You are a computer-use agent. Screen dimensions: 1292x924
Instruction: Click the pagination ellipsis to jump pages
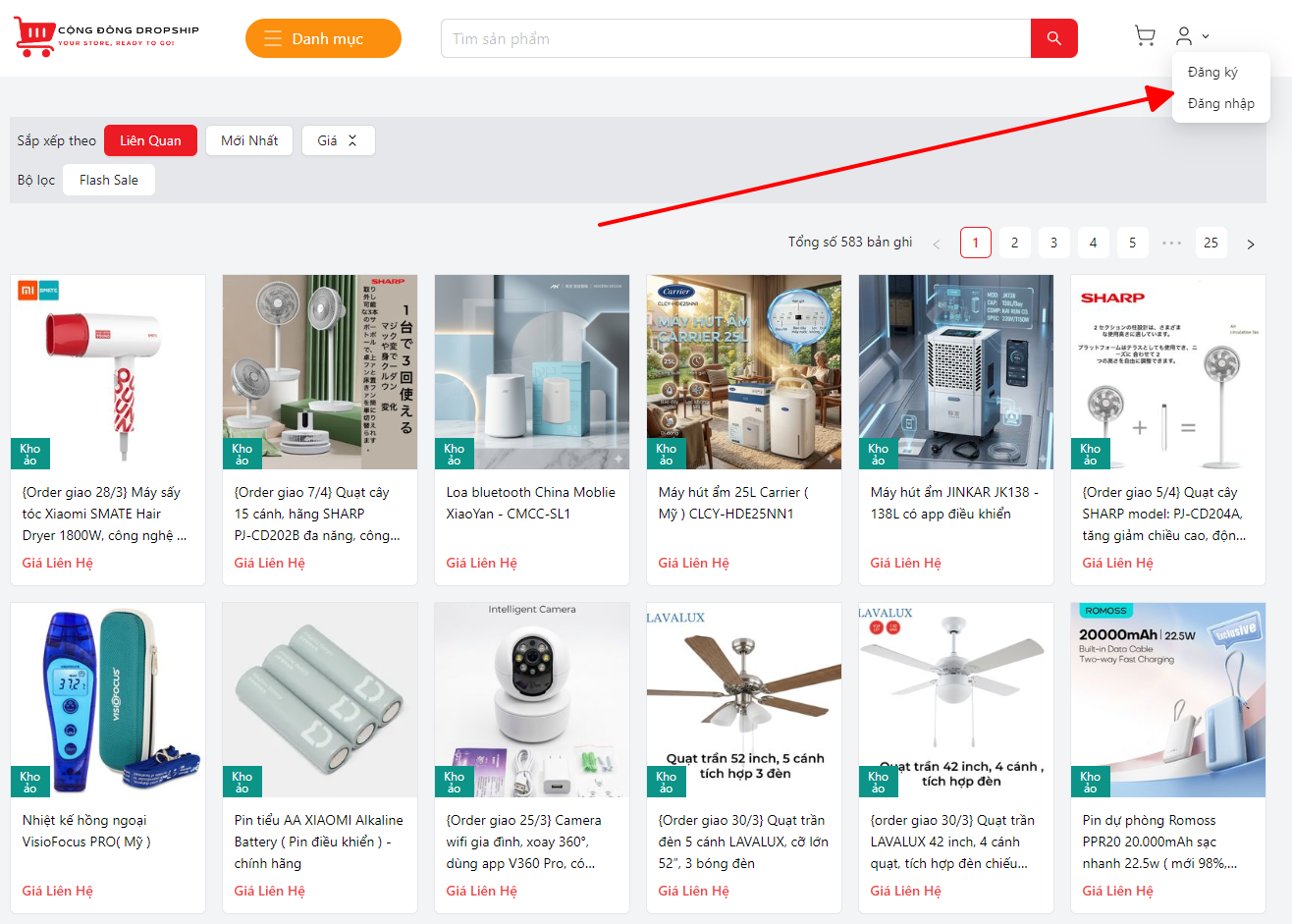click(1171, 243)
